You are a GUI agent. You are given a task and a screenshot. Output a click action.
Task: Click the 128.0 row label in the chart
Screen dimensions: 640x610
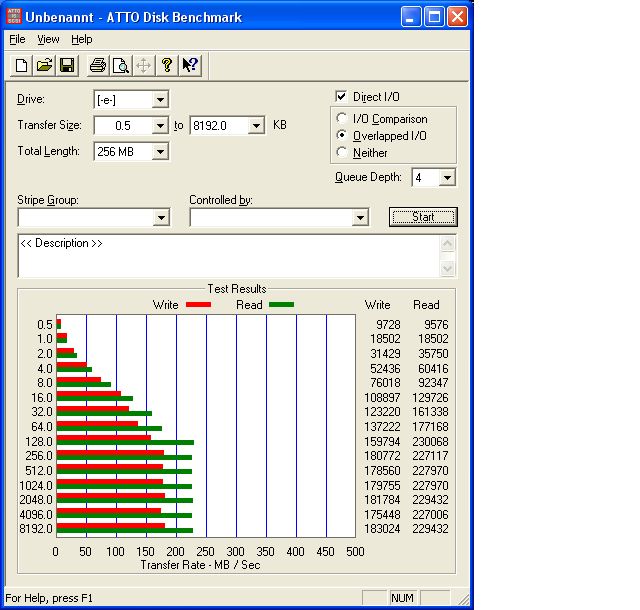click(x=39, y=441)
